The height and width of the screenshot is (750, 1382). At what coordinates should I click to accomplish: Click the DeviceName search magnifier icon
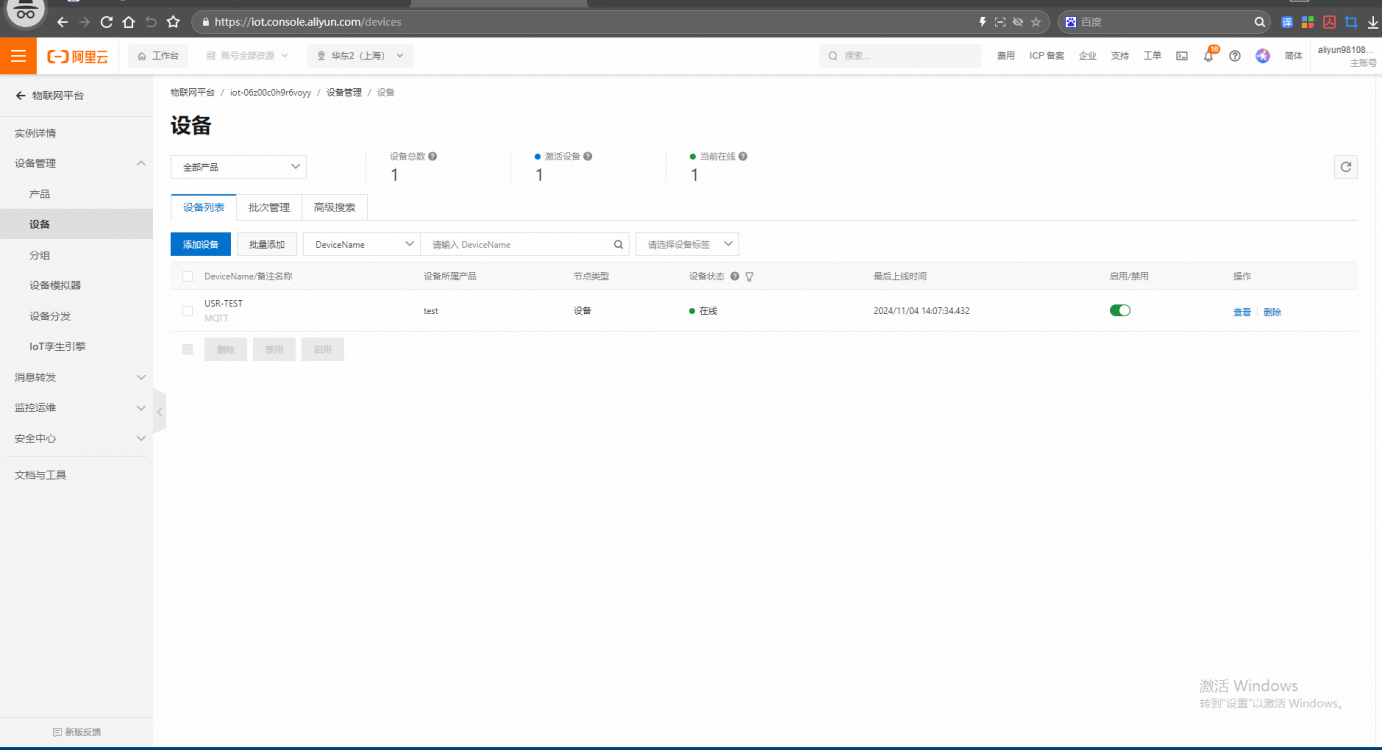click(x=619, y=244)
